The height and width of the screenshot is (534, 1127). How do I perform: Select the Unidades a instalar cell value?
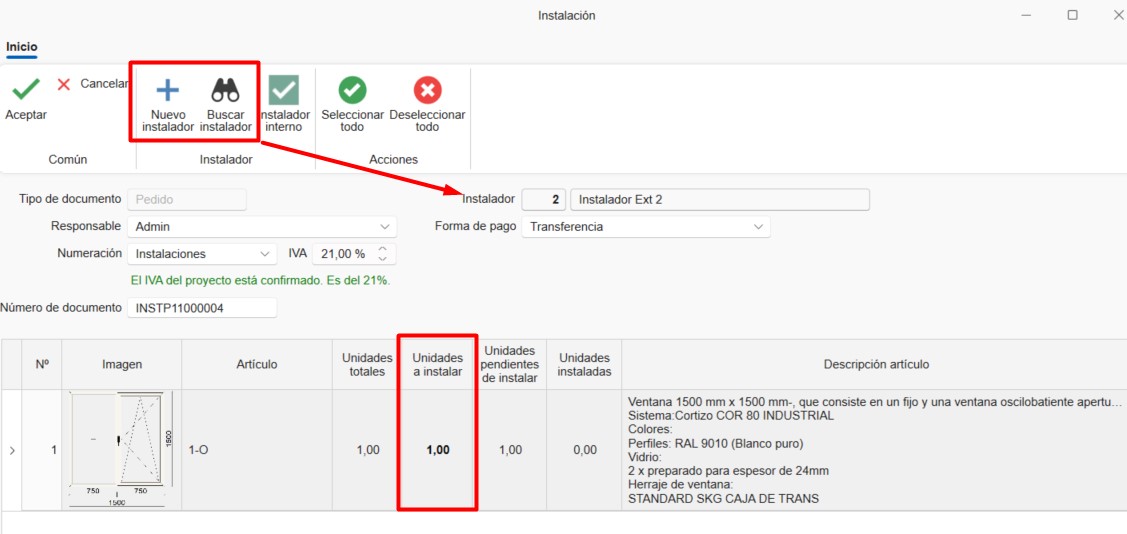click(437, 450)
